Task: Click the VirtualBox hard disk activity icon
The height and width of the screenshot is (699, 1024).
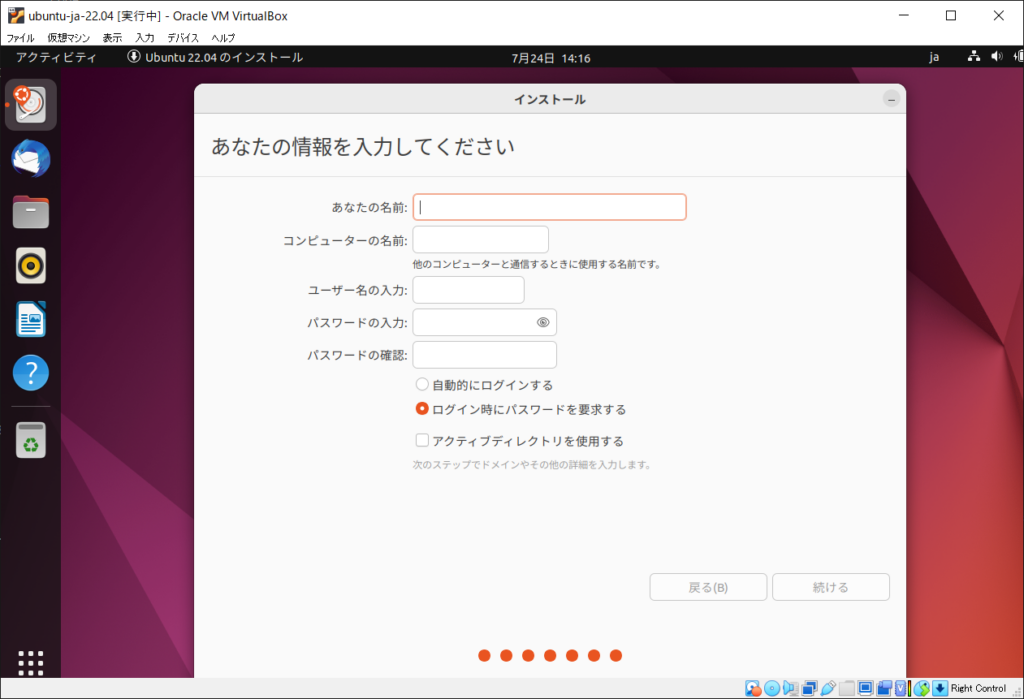Action: pos(752,688)
